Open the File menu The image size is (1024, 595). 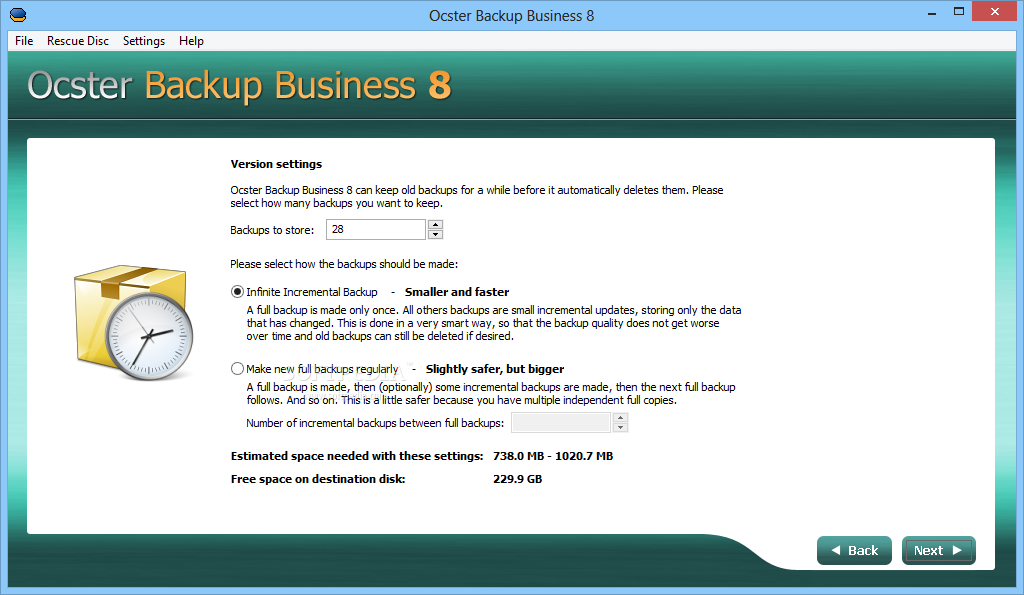pos(24,40)
